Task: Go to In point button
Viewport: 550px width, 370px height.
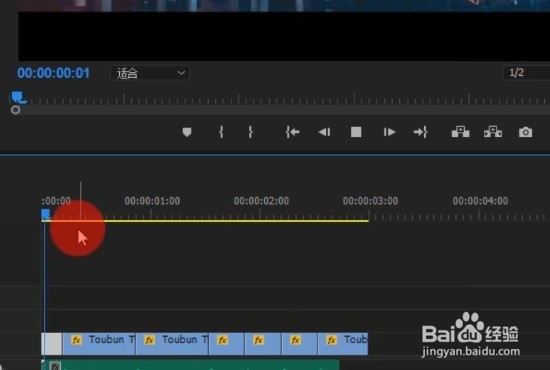Action: (292, 132)
